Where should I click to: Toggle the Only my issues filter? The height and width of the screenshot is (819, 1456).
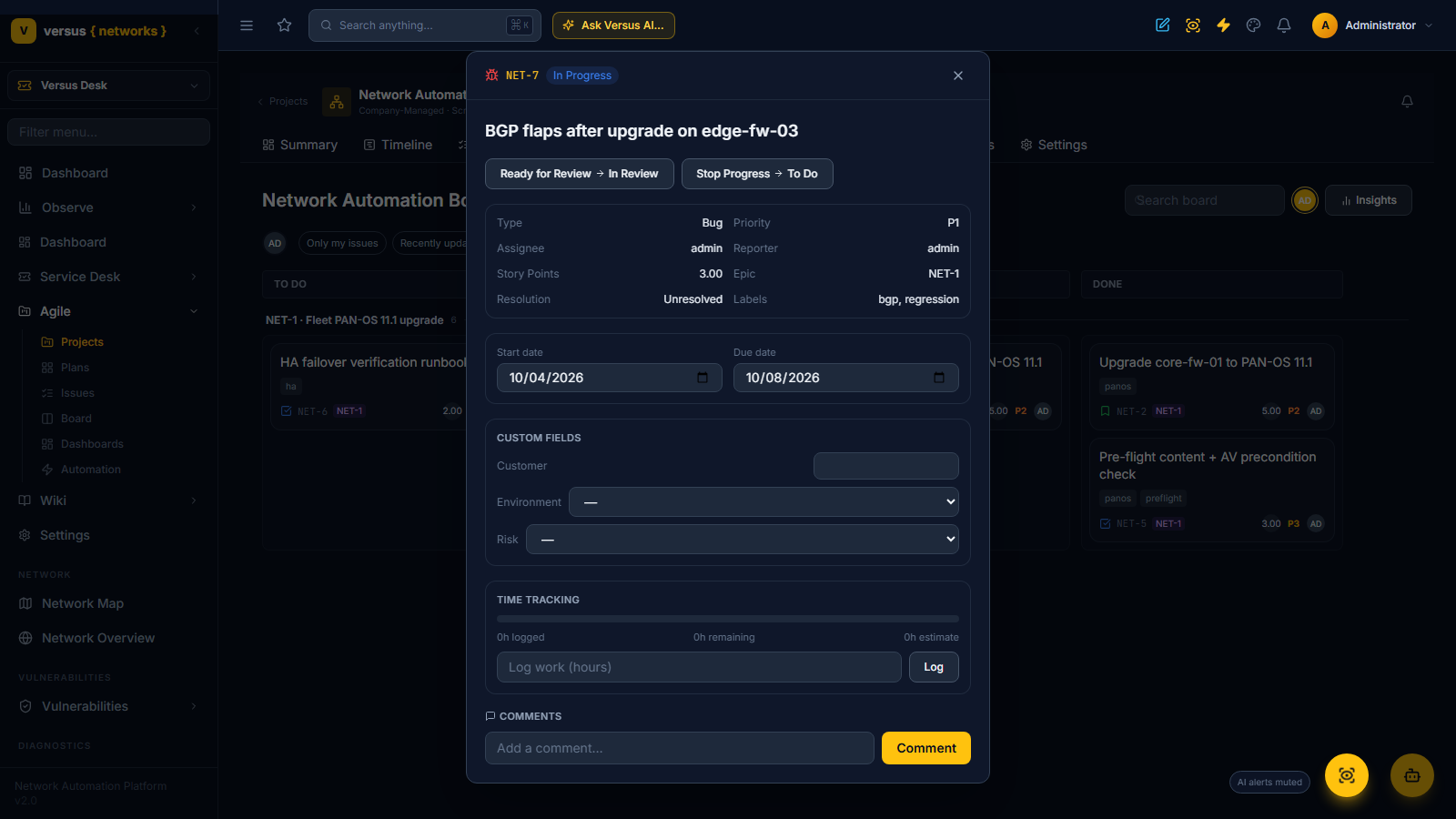pyautogui.click(x=342, y=243)
